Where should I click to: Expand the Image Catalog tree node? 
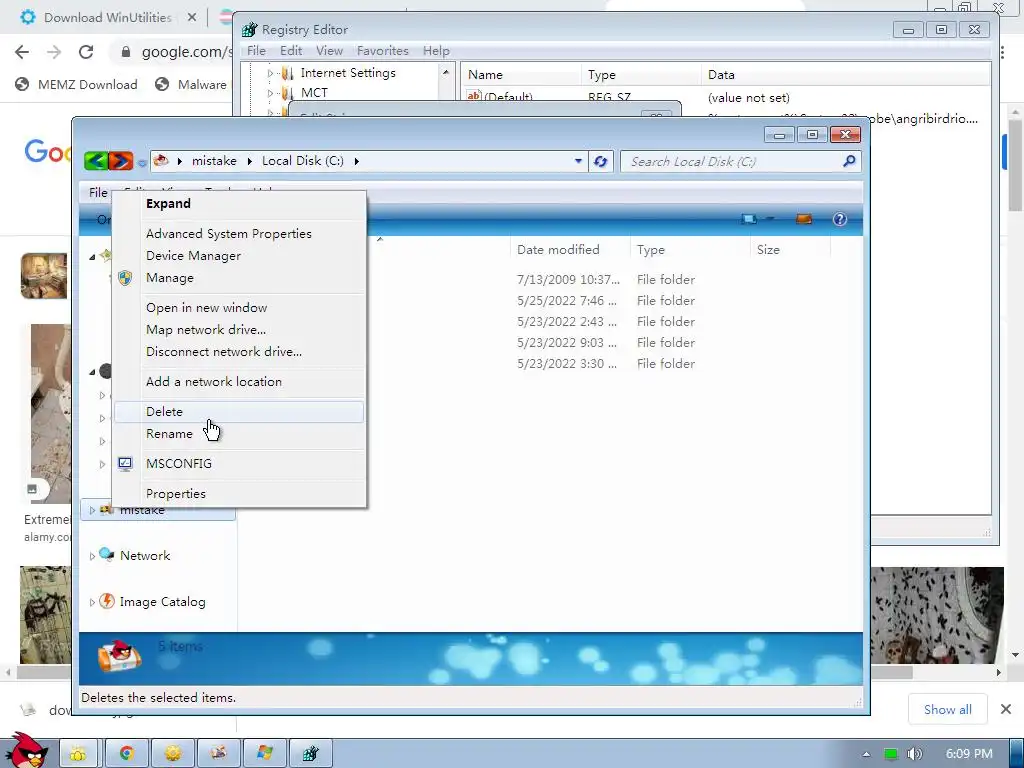[x=92, y=602]
